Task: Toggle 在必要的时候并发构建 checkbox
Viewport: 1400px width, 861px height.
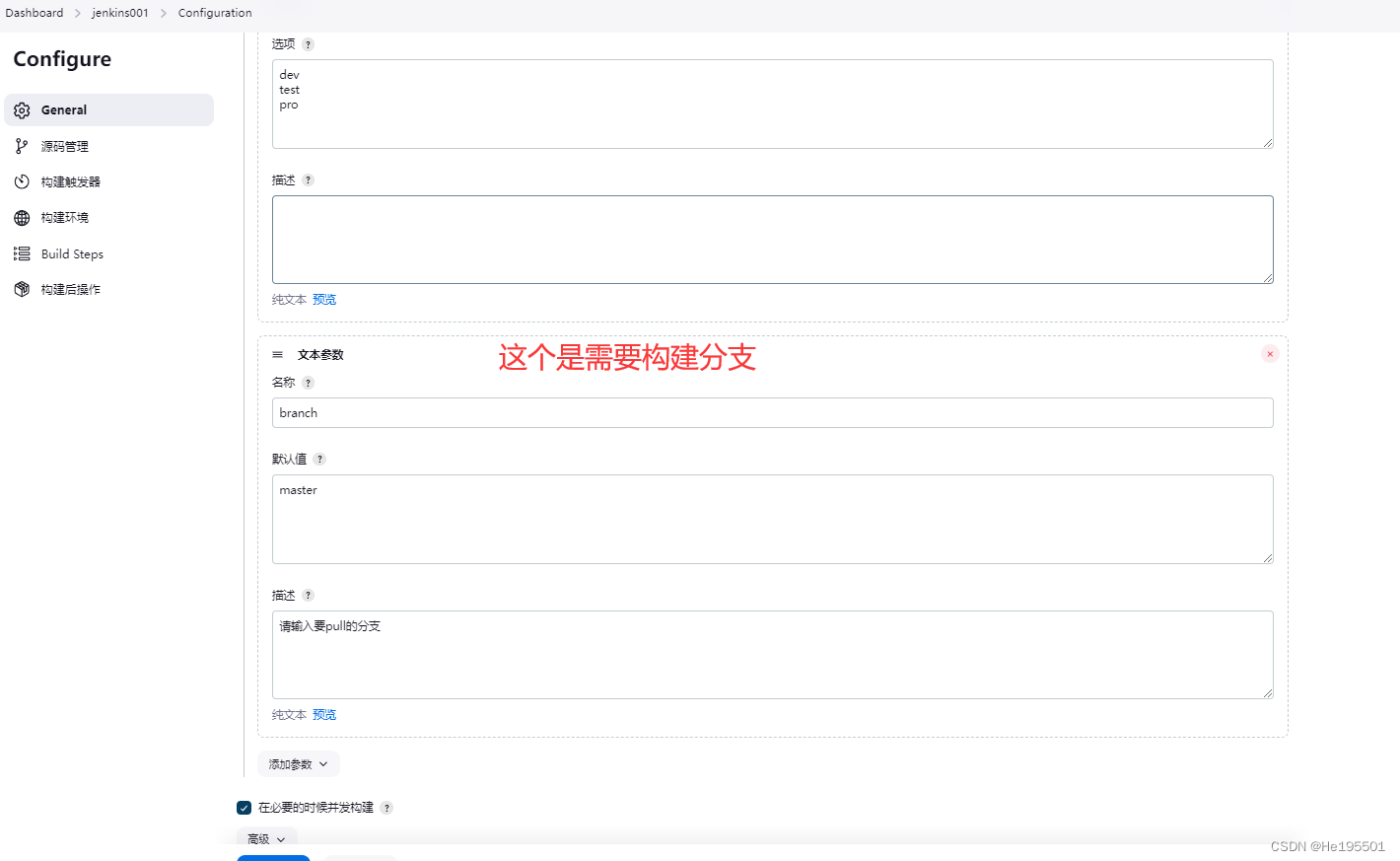Action: pos(244,808)
